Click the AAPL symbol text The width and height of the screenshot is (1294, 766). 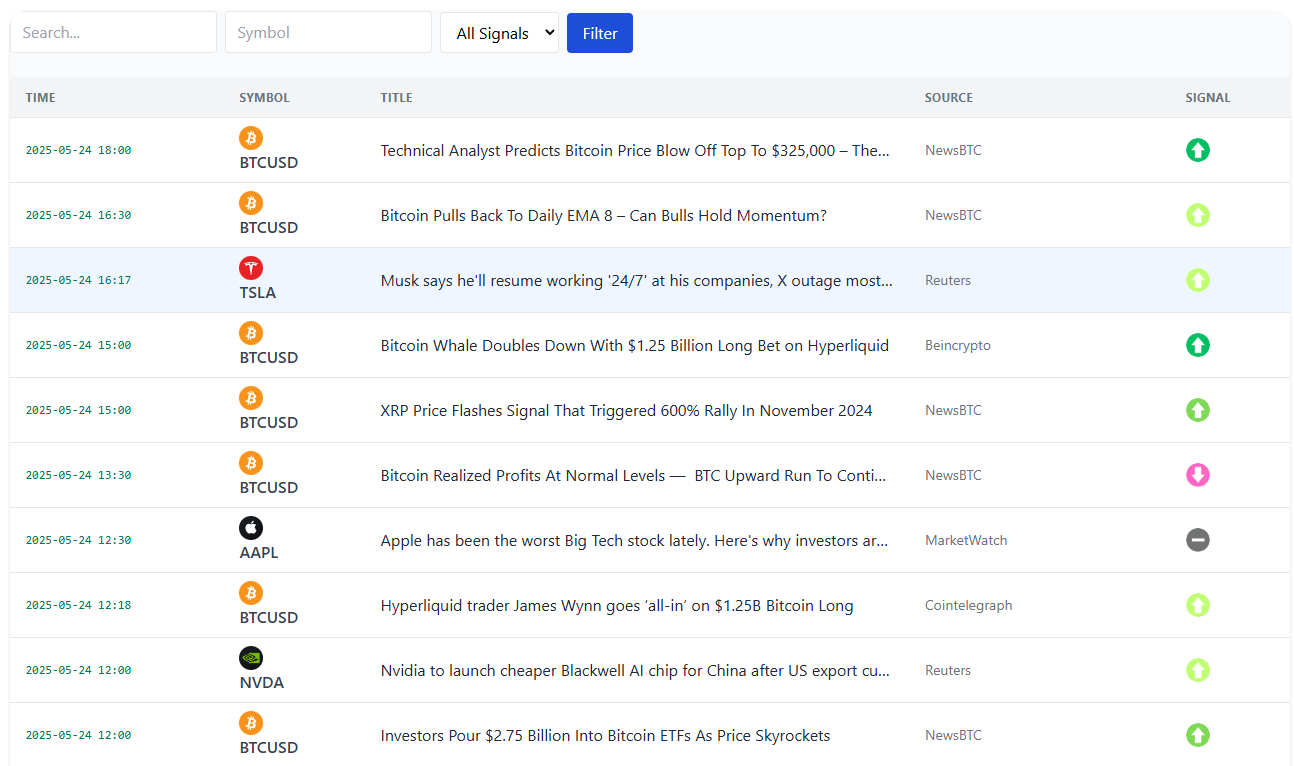click(259, 553)
